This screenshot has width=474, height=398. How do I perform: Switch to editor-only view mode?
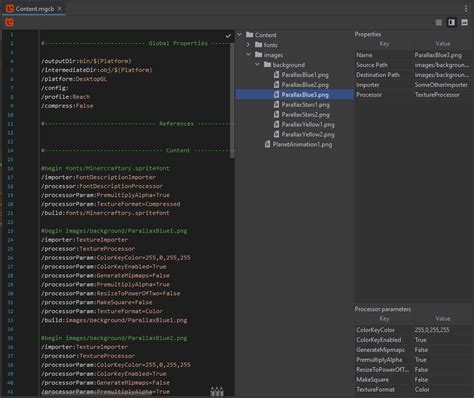[x=439, y=22]
